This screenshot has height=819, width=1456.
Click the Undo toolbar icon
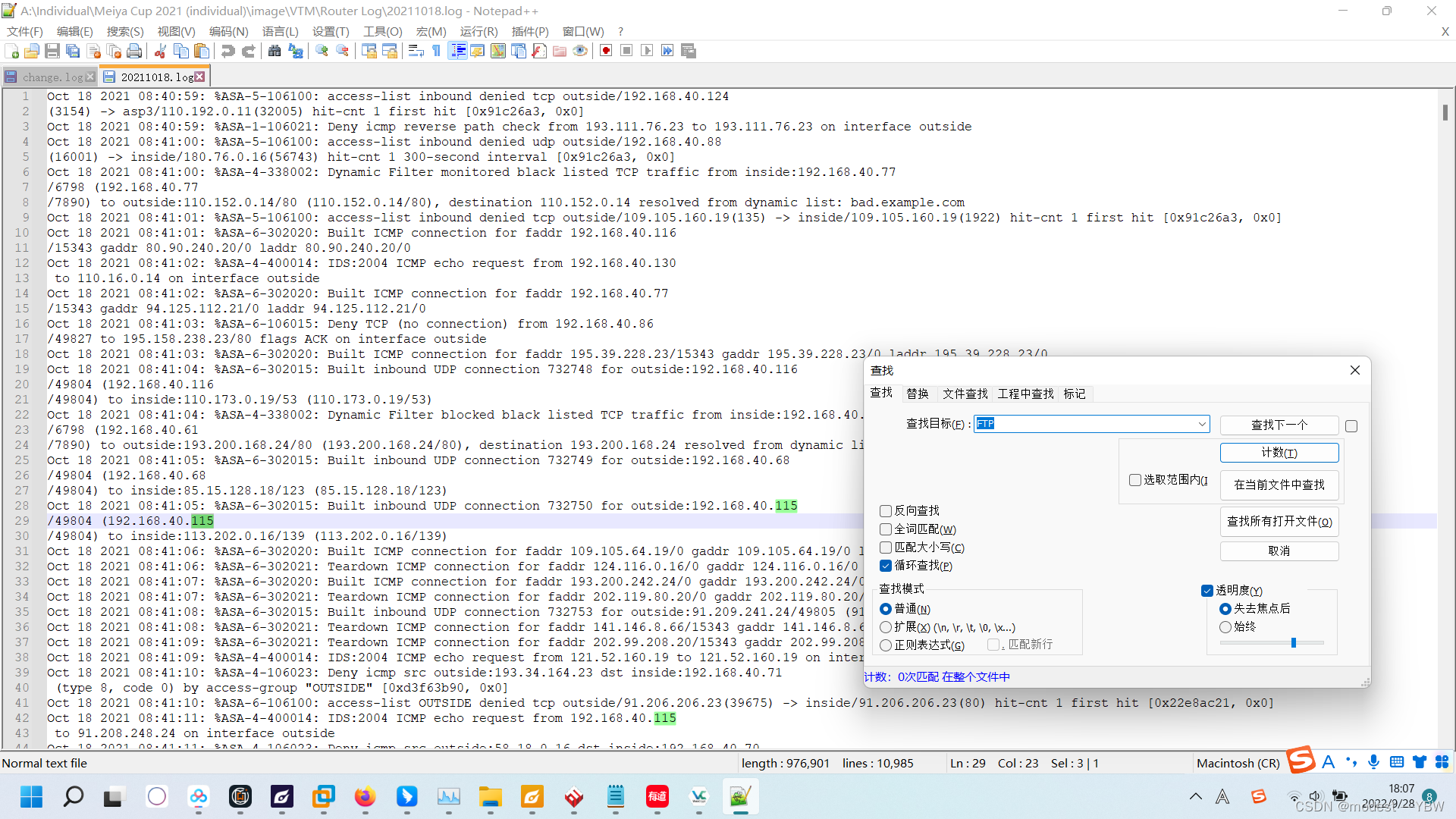click(x=227, y=51)
